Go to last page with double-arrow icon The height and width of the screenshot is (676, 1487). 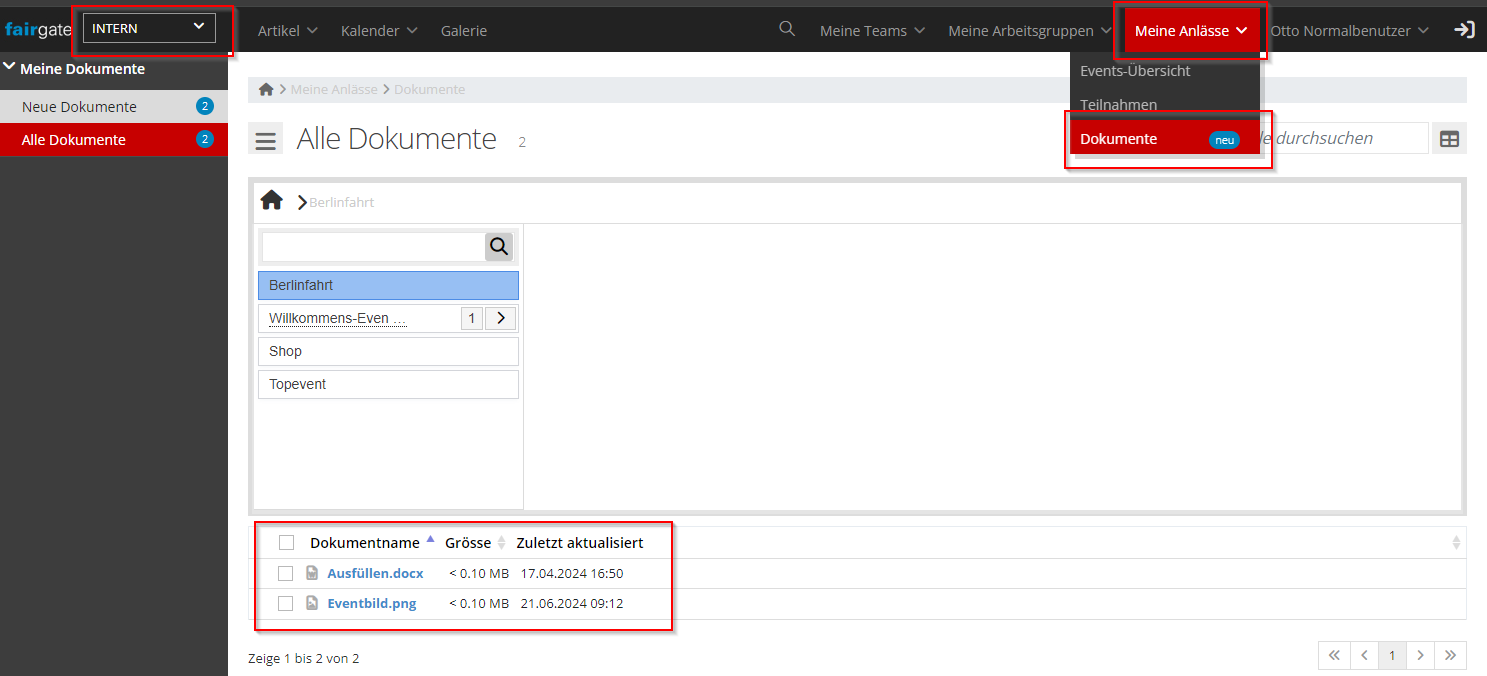(x=1450, y=656)
